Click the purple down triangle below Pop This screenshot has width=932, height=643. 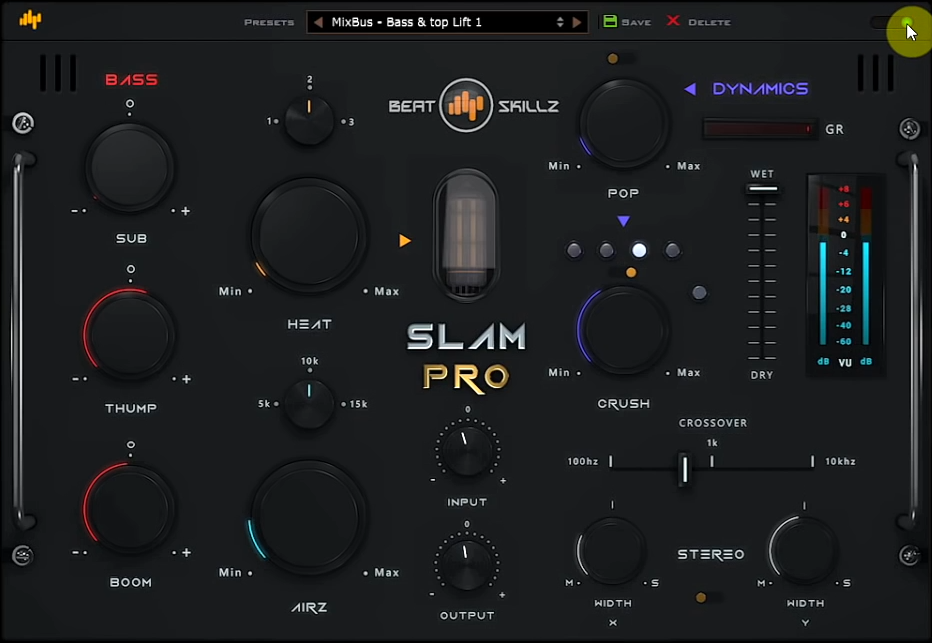[623, 221]
